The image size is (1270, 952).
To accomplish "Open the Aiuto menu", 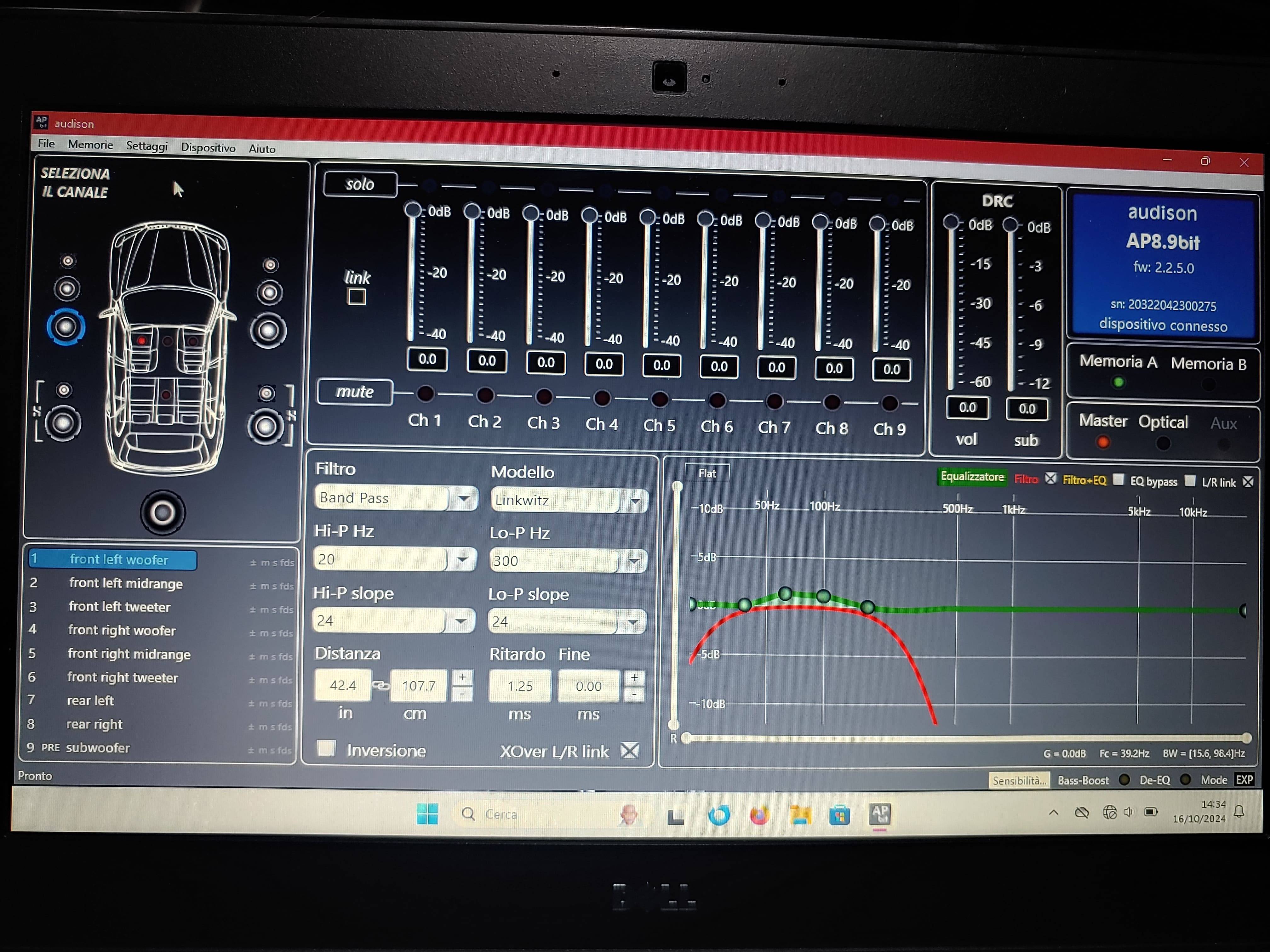I will (262, 149).
